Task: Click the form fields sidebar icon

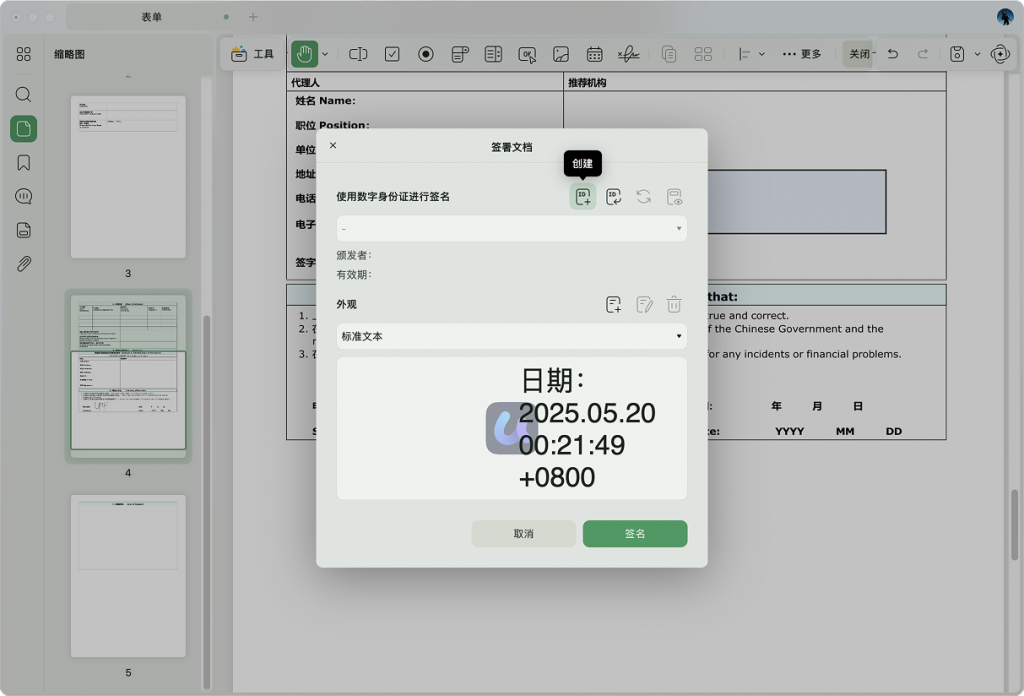Action: (24, 230)
